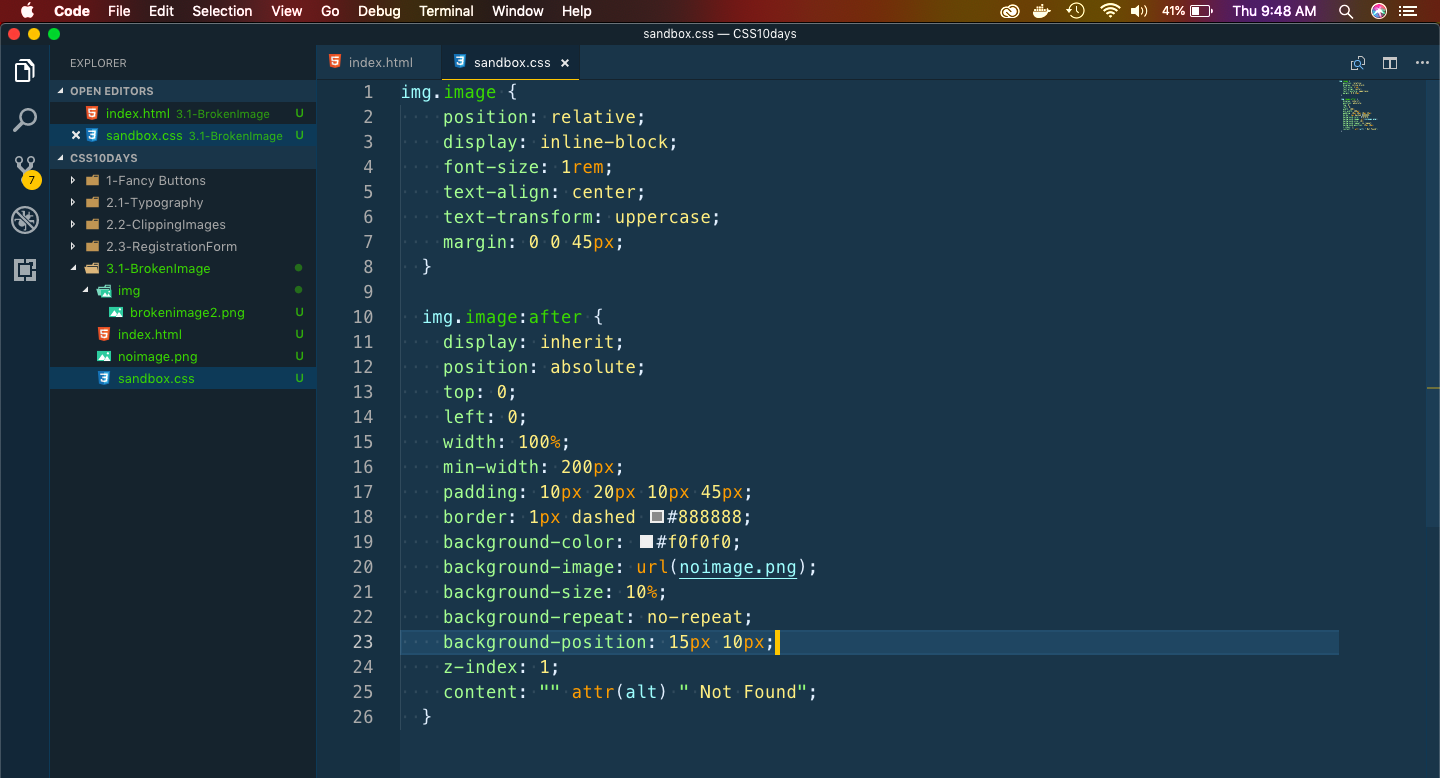Open the Search view in activity bar
The image size is (1440, 778).
pos(25,121)
